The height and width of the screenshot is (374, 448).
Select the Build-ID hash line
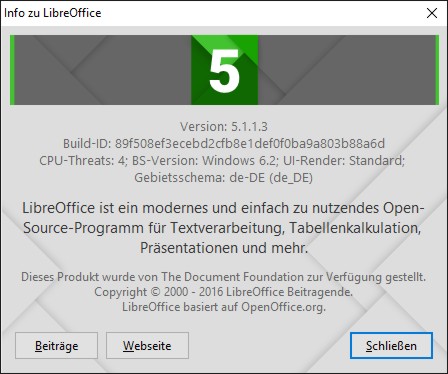[224, 144]
